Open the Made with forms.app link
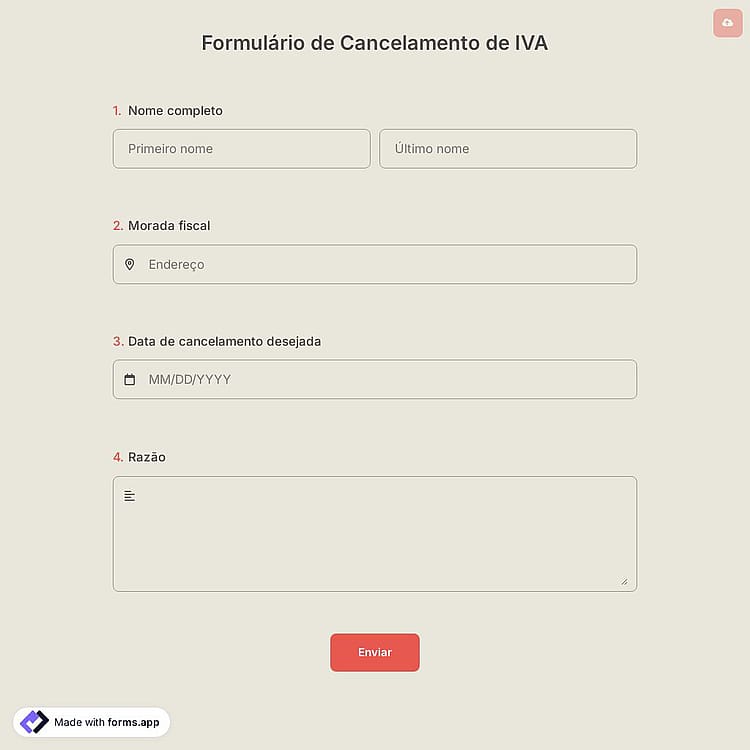Screen dimensions: 750x750 [91, 722]
